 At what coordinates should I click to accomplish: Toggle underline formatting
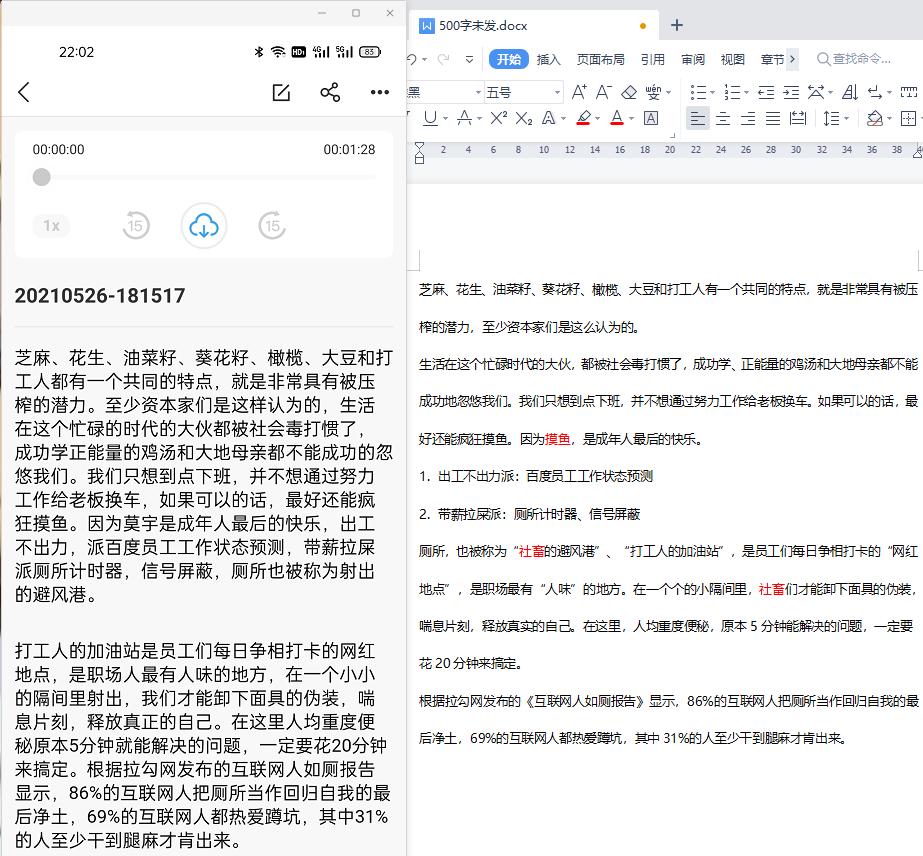tap(431, 119)
